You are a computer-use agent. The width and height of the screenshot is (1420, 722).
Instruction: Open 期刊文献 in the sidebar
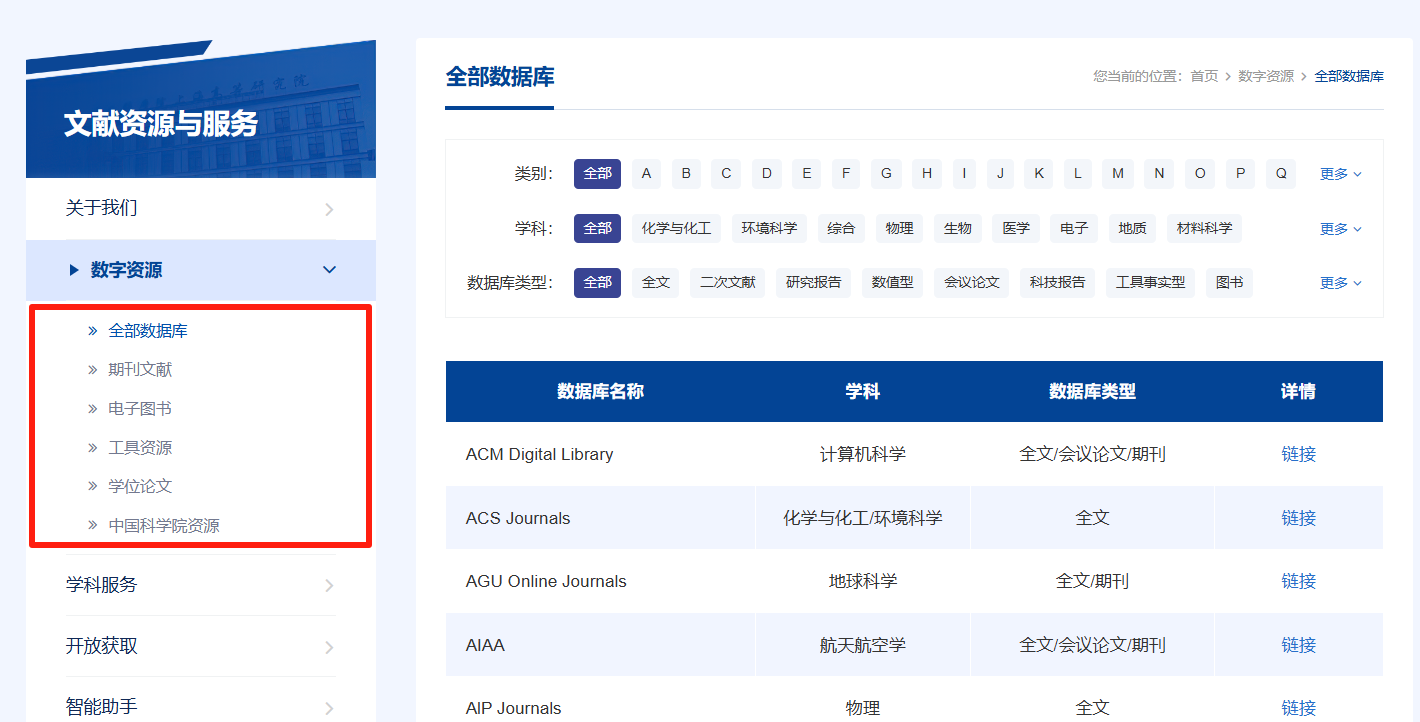[x=140, y=370]
